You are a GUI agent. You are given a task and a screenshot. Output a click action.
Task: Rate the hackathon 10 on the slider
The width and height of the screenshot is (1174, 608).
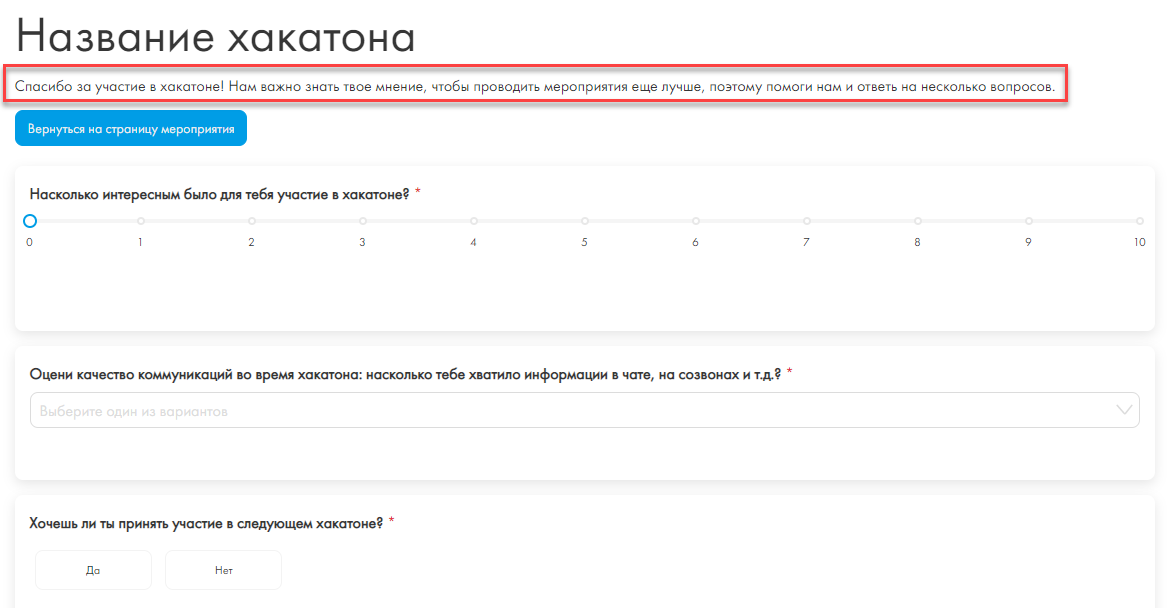tap(1139, 221)
